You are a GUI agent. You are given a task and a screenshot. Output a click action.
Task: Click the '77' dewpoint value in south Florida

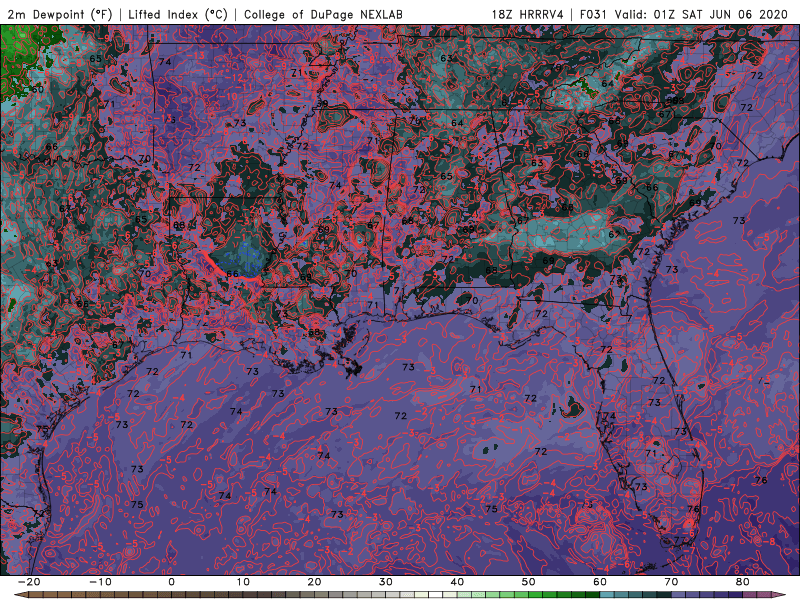click(x=679, y=540)
